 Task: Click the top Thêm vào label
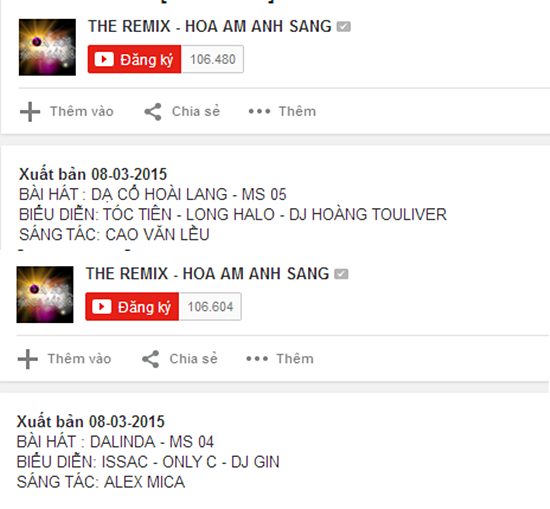pos(82,112)
